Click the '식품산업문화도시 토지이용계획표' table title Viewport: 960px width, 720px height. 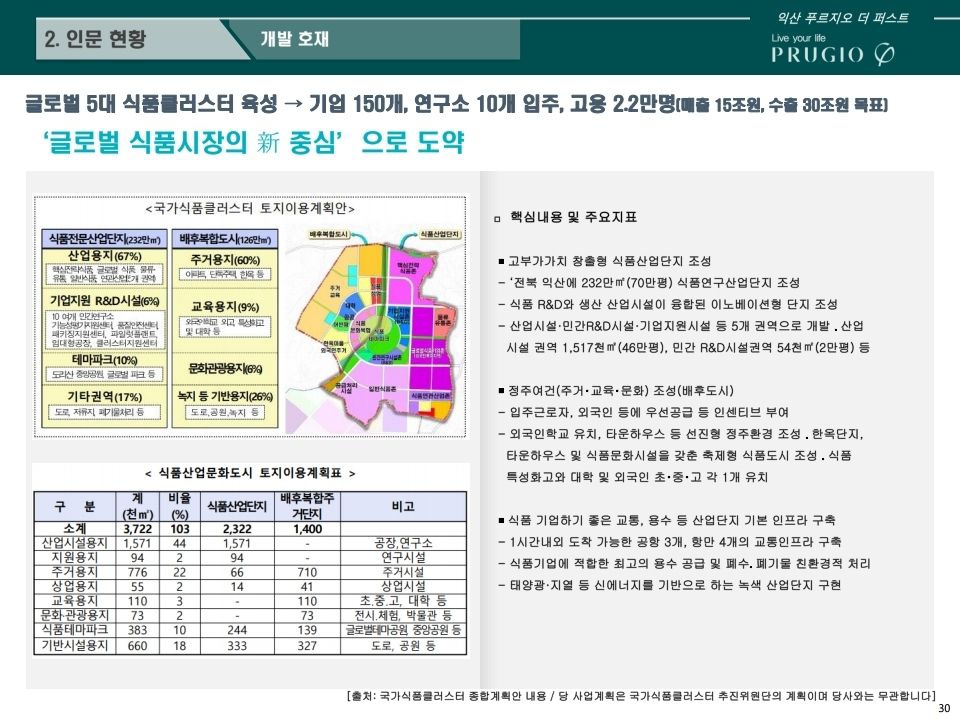click(250, 473)
